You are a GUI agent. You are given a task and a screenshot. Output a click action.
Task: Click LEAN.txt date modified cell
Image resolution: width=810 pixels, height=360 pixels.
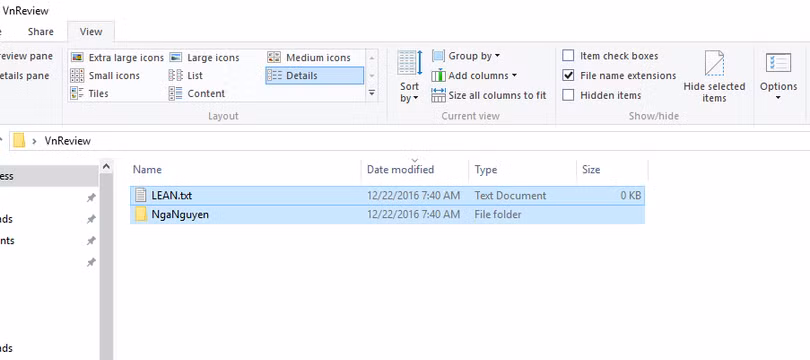(x=413, y=196)
